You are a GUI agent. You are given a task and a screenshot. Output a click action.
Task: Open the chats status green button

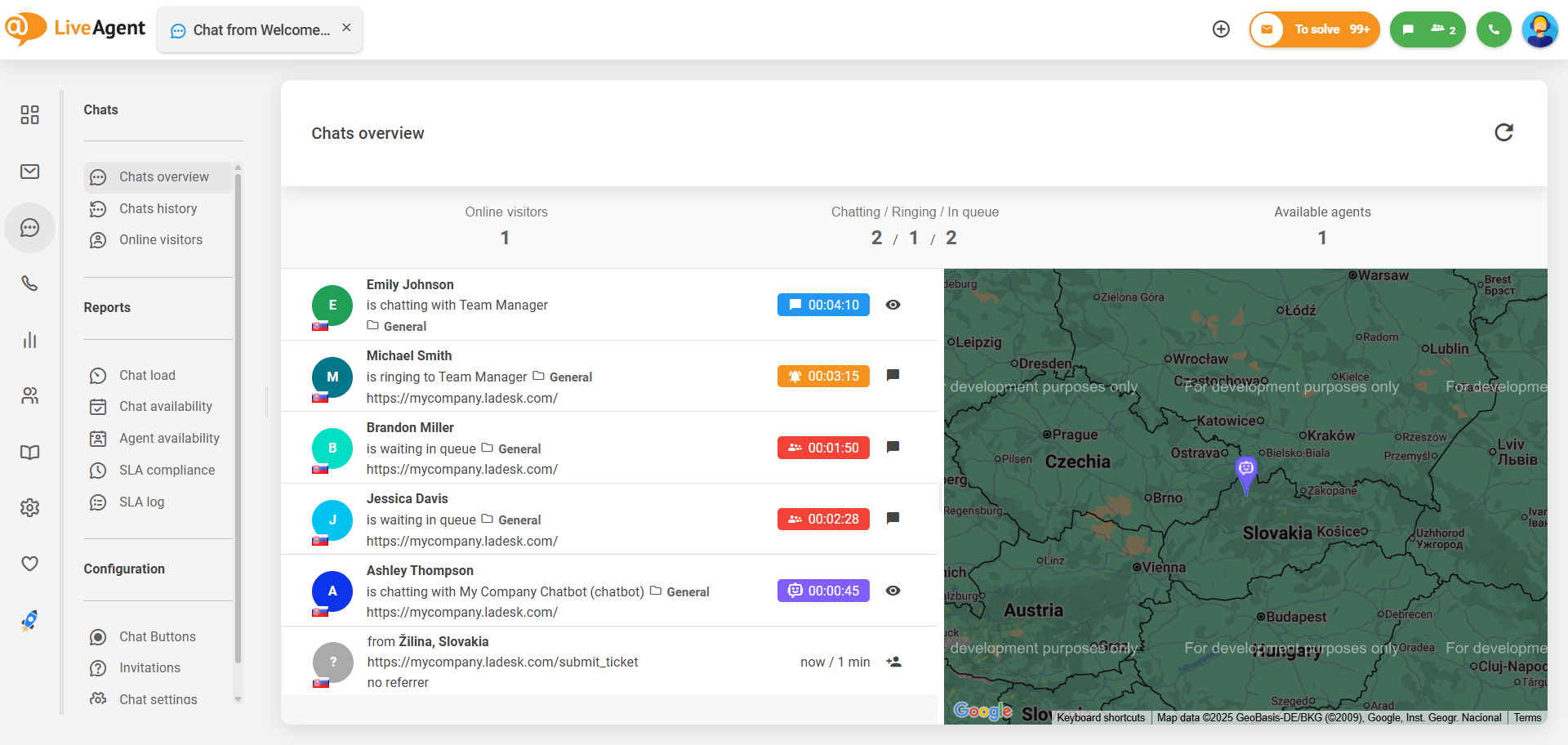1428,29
